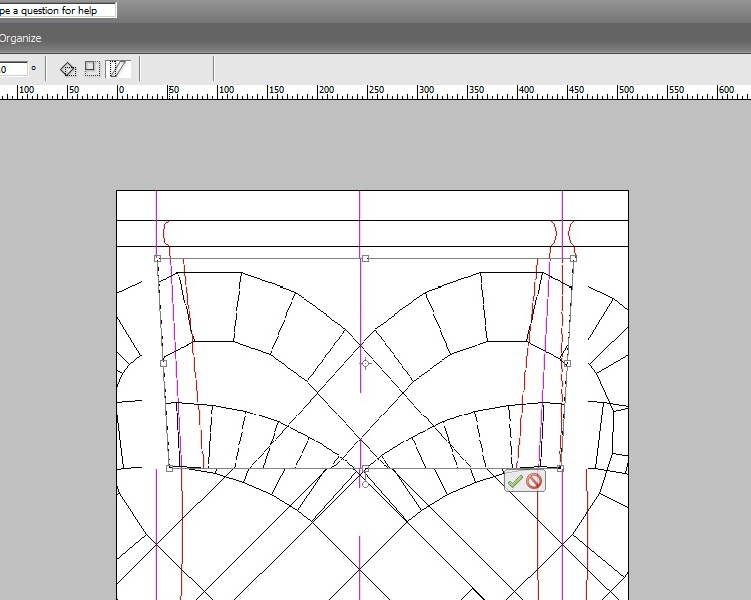751x600 pixels.
Task: Click the left-middle transform edge handle
Action: click(x=163, y=363)
